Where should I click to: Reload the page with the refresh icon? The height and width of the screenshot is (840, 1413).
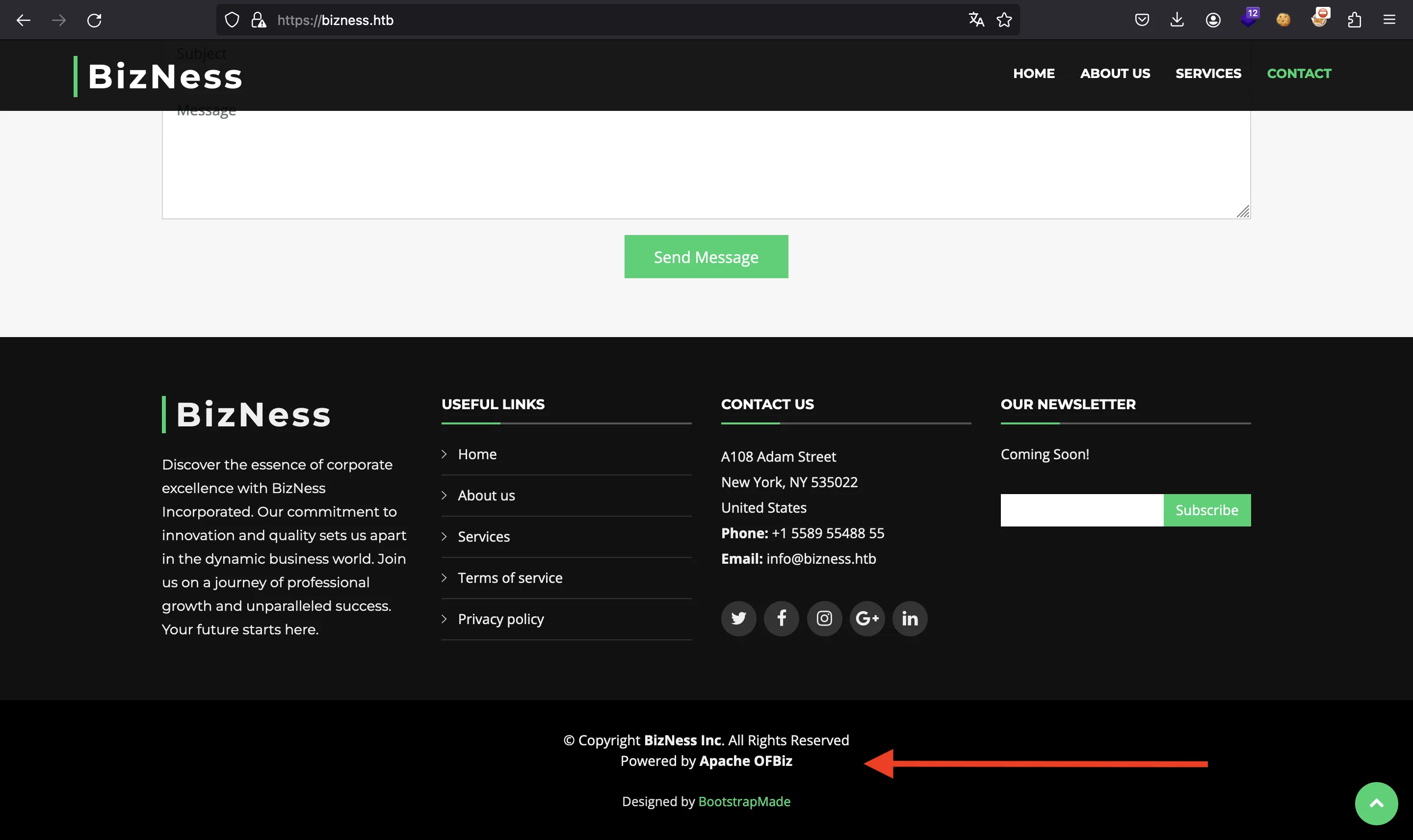95,21
